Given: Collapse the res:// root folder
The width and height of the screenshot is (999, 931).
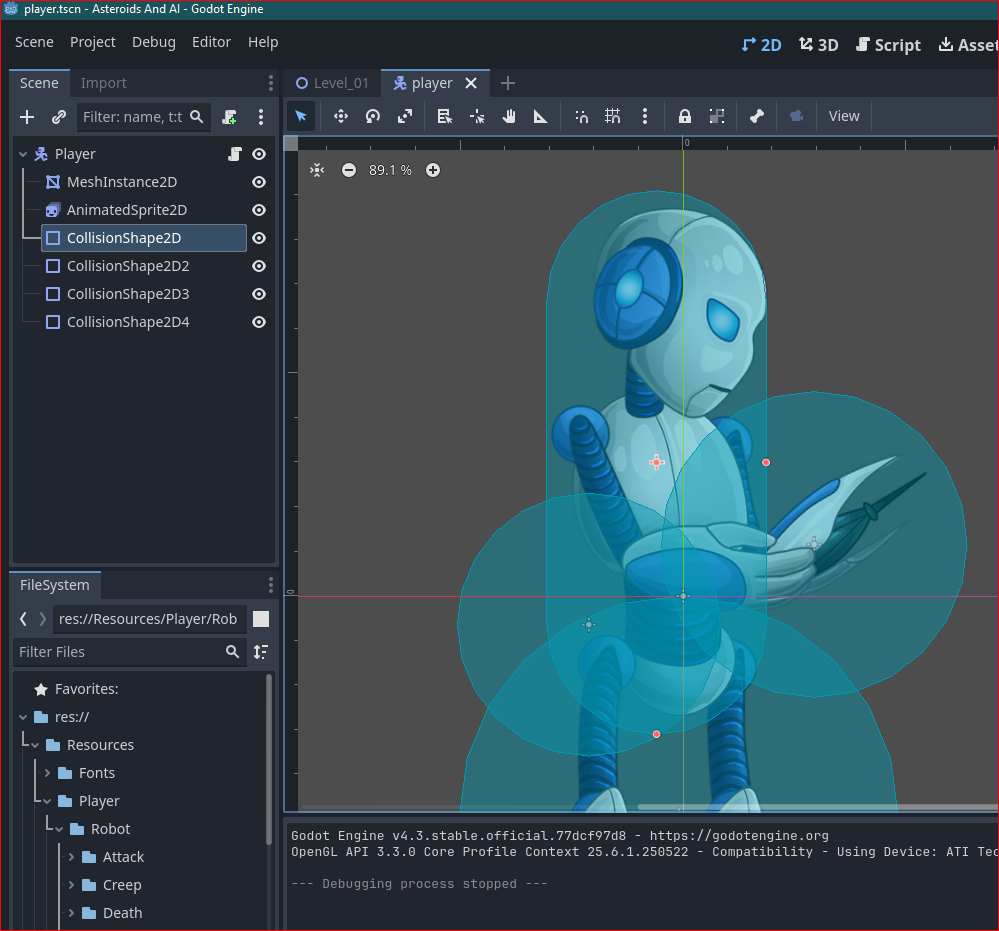Looking at the screenshot, I should [23, 718].
